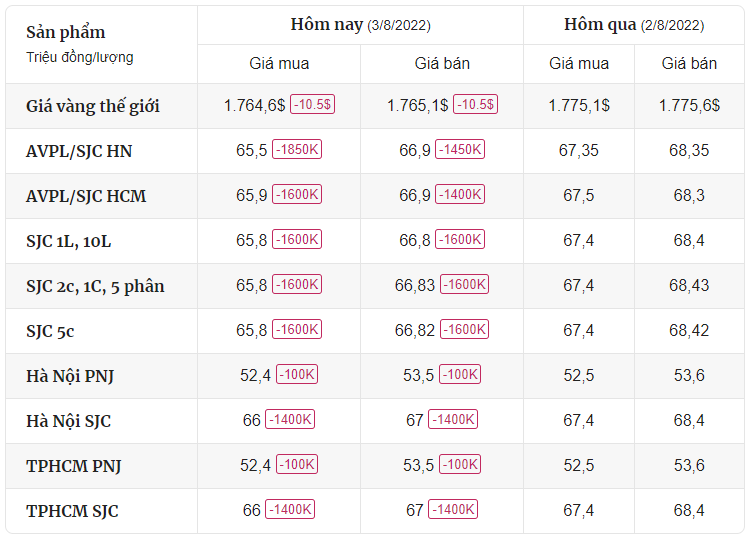This screenshot has width=751, height=539.
Task: Click the Hà Nội PNJ row label
Action: pyautogui.click(x=70, y=376)
